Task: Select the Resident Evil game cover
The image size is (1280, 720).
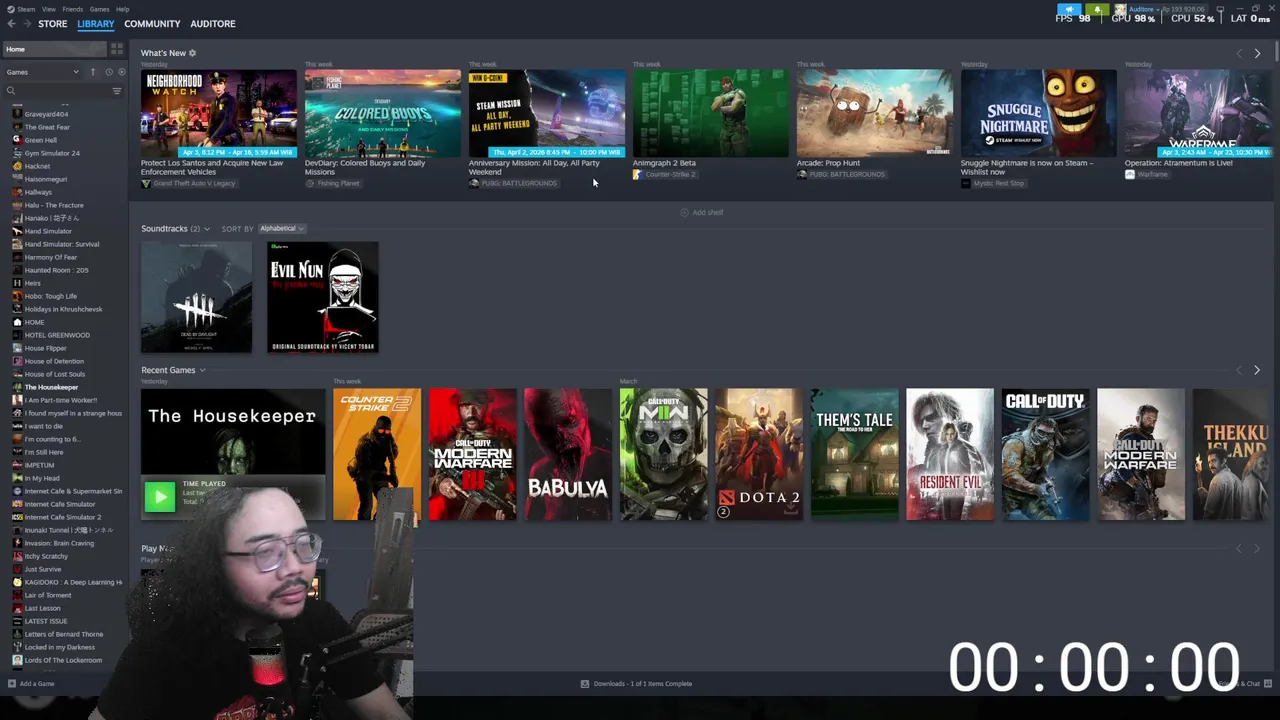Action: coord(950,454)
